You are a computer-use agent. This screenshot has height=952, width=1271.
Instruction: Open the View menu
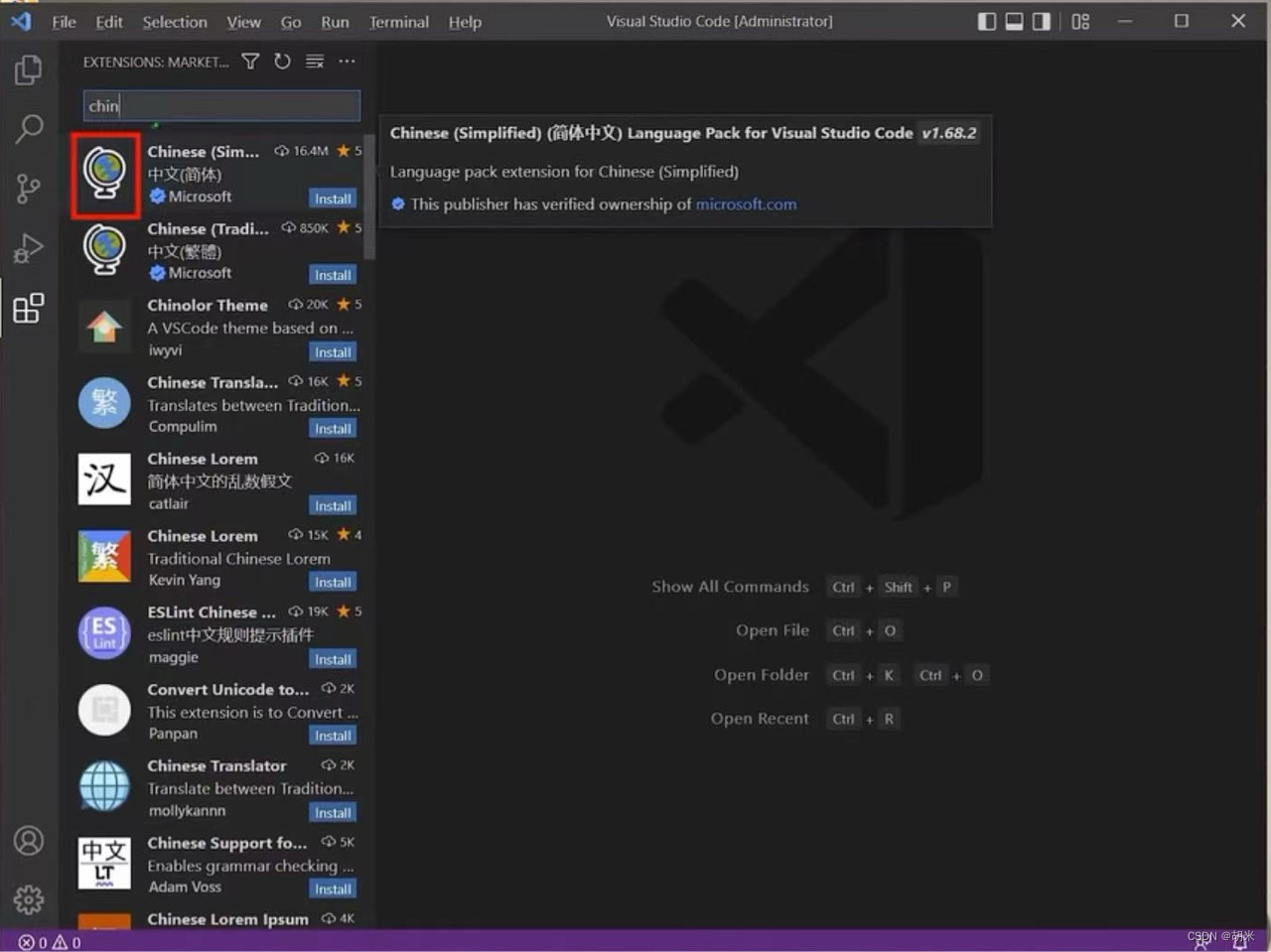(x=243, y=22)
